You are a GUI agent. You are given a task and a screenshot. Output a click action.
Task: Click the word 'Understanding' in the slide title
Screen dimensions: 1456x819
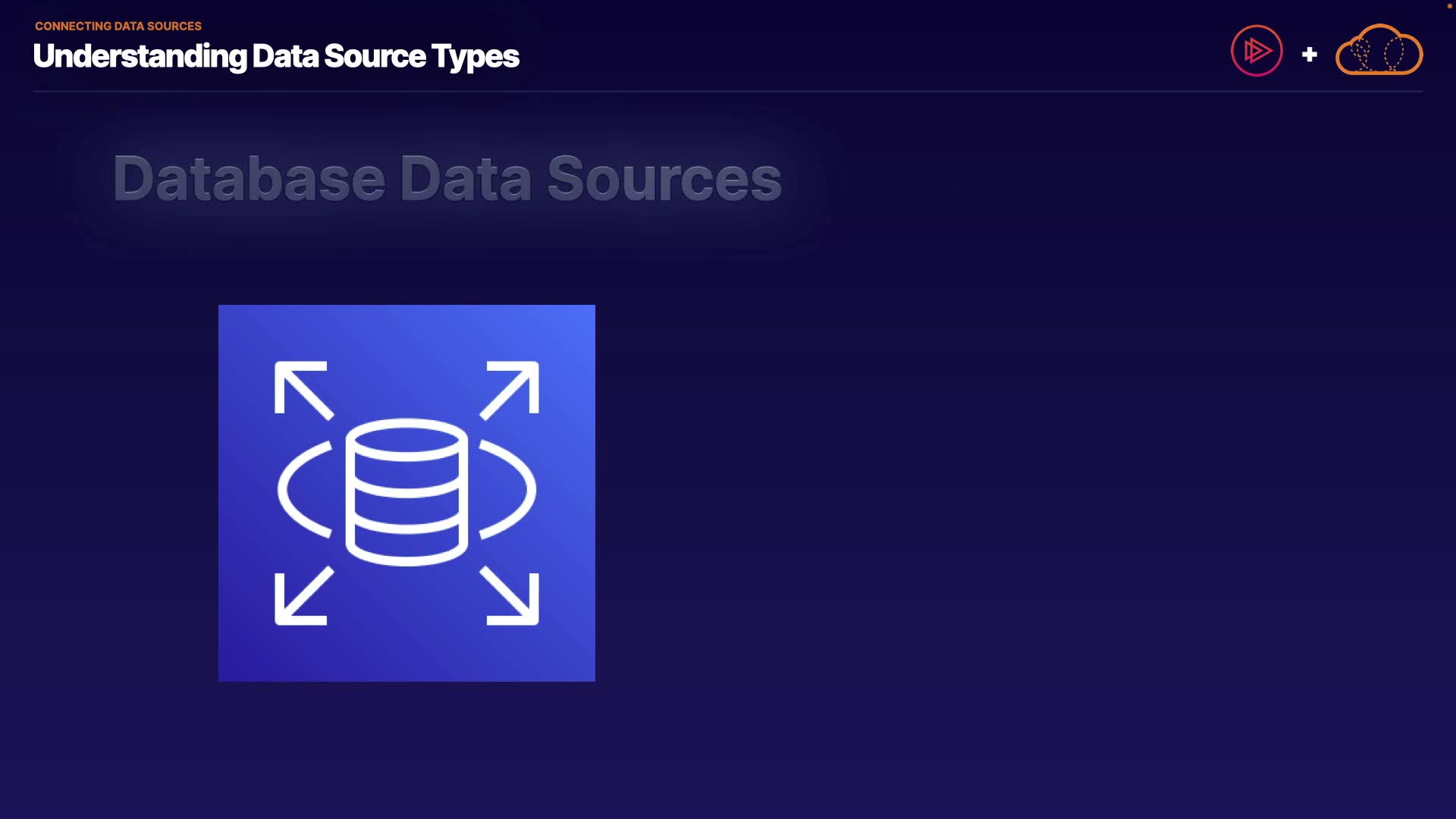point(140,56)
